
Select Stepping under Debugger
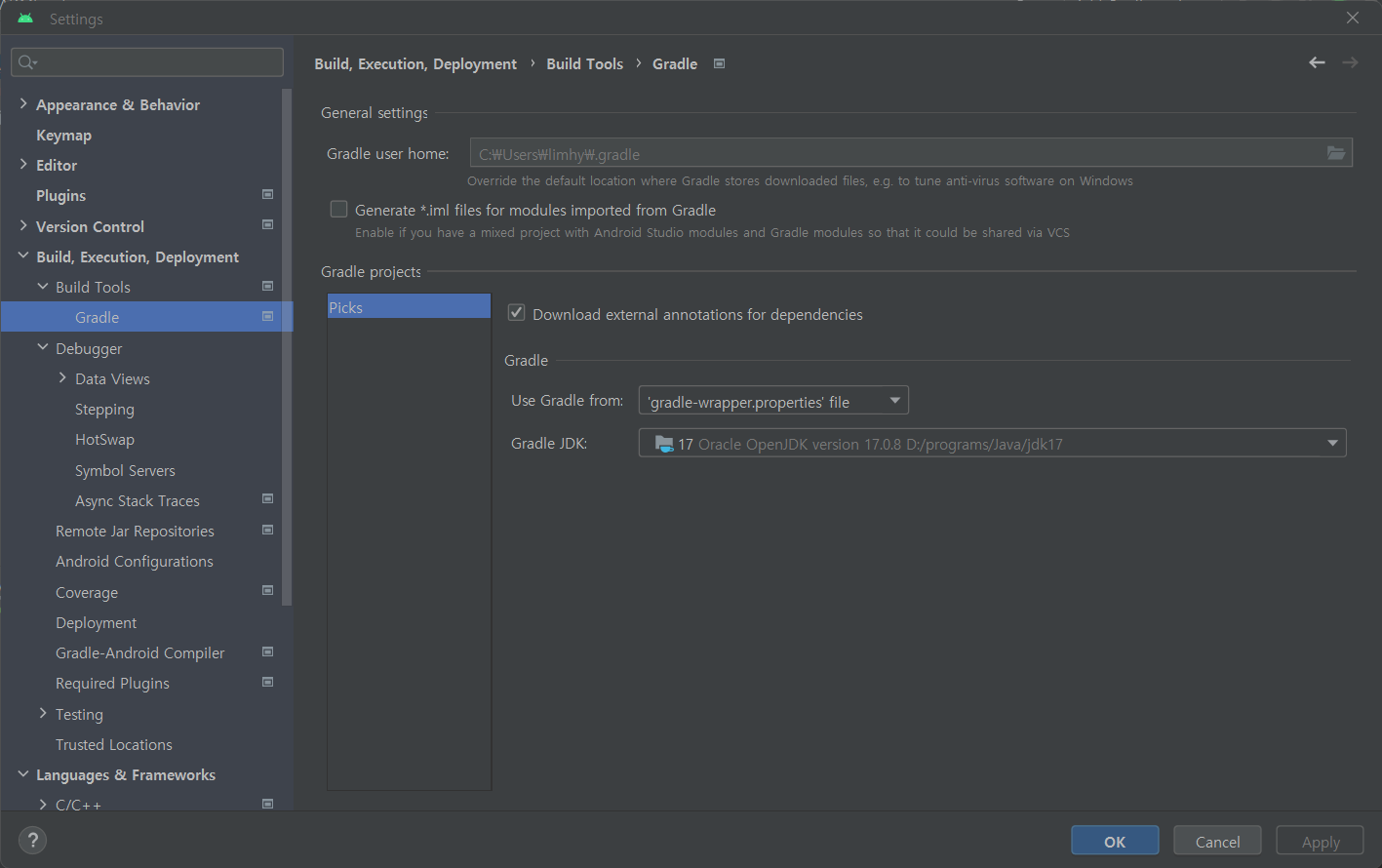click(104, 410)
